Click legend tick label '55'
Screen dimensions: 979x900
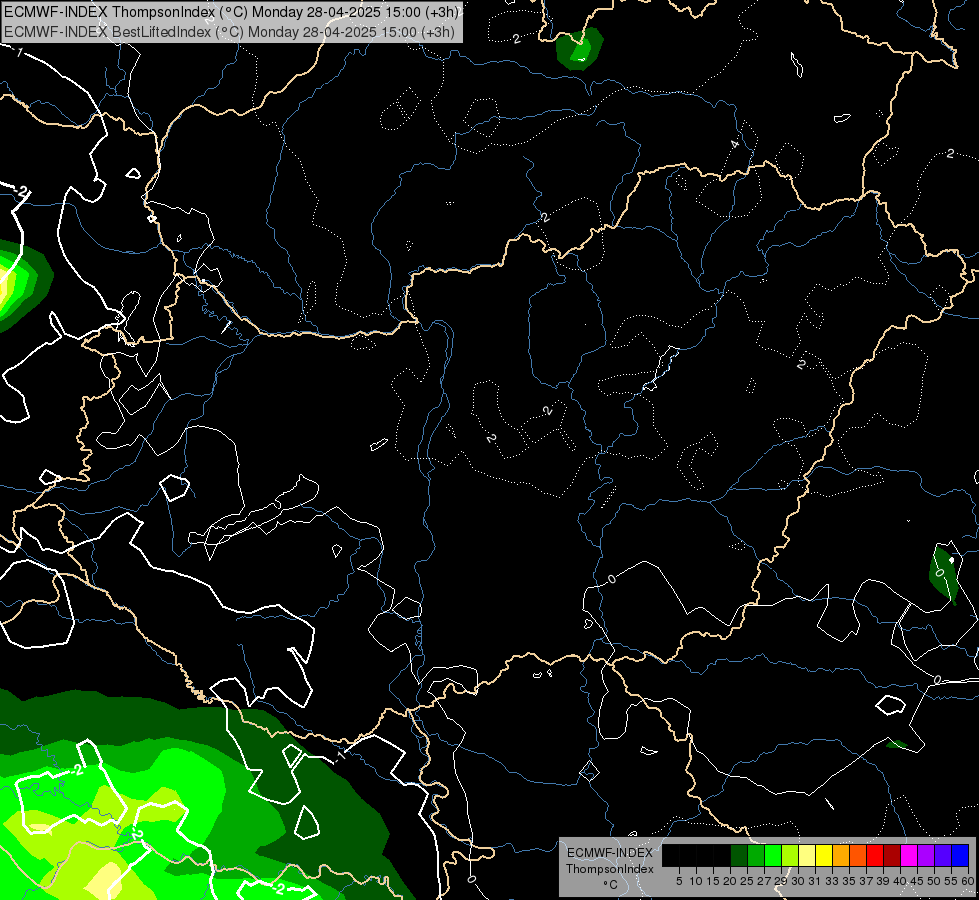coord(952,881)
